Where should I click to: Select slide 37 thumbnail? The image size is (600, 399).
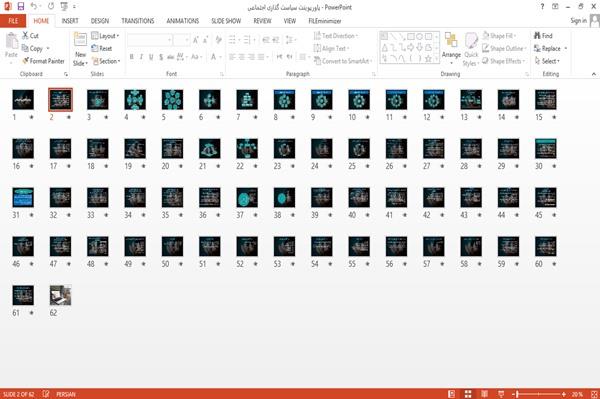pyautogui.click(x=247, y=197)
